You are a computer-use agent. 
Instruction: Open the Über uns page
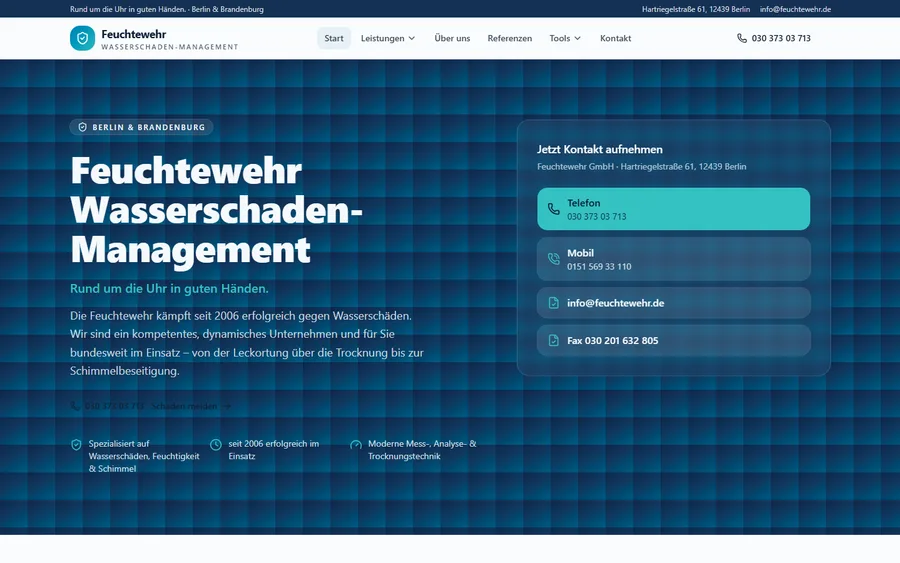(452, 38)
